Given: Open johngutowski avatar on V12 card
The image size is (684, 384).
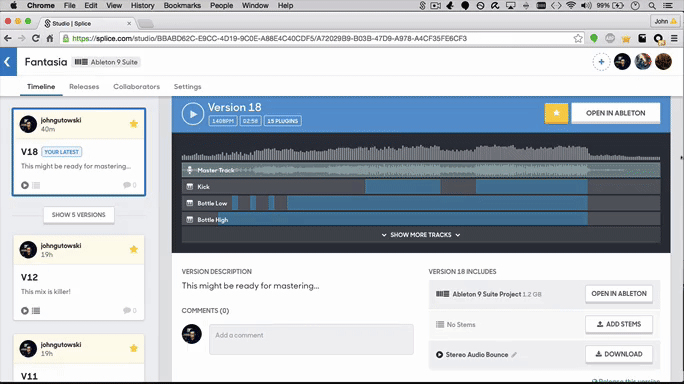Looking at the screenshot, I should [28, 250].
